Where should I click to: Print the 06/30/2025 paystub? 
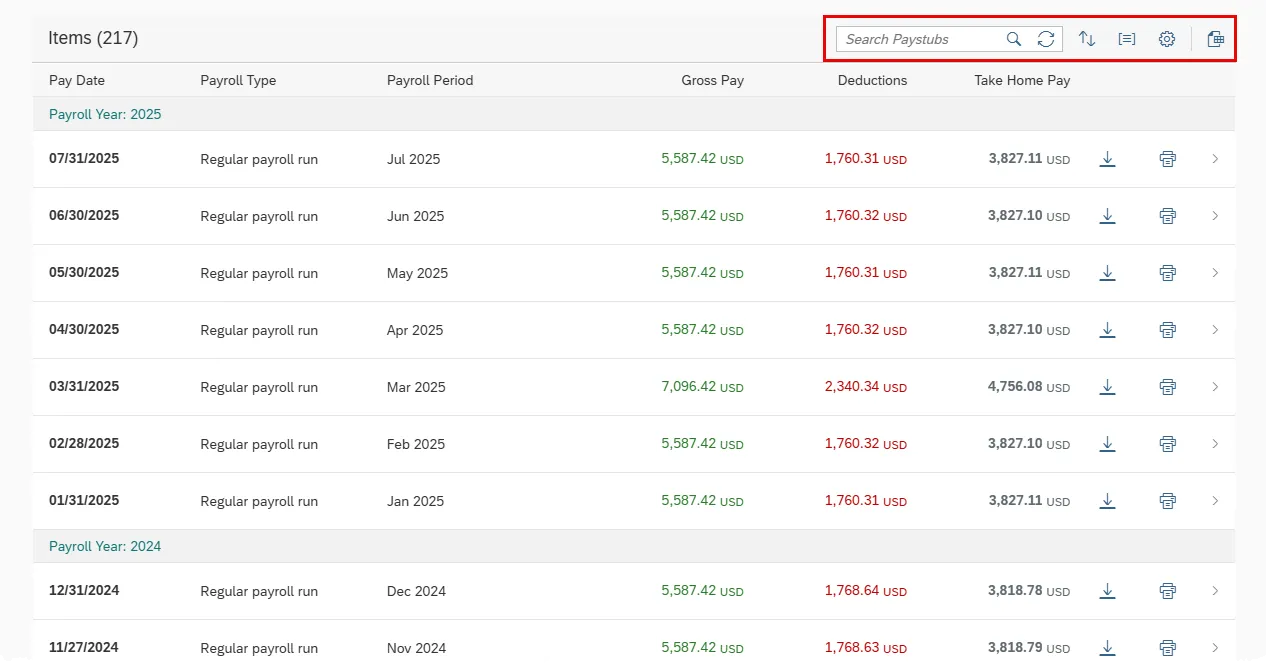[x=1167, y=216]
